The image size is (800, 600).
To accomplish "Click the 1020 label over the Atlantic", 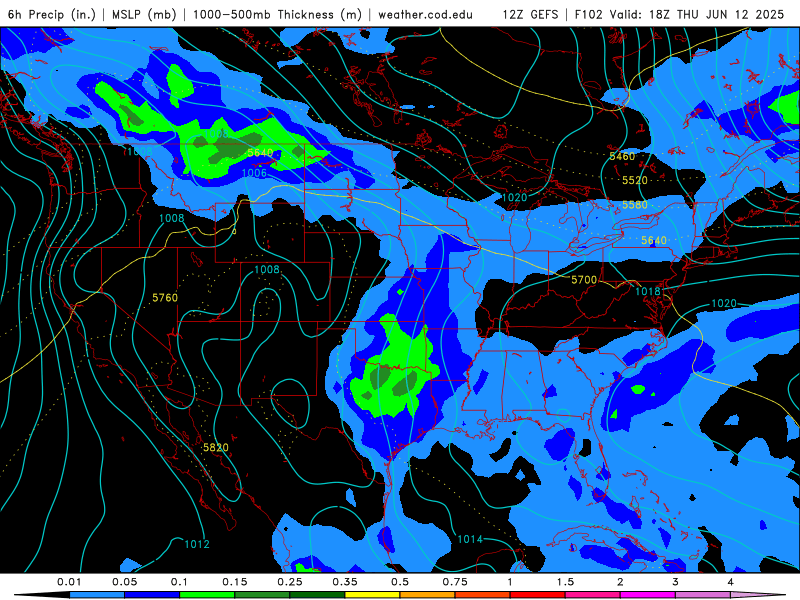I will tap(723, 304).
